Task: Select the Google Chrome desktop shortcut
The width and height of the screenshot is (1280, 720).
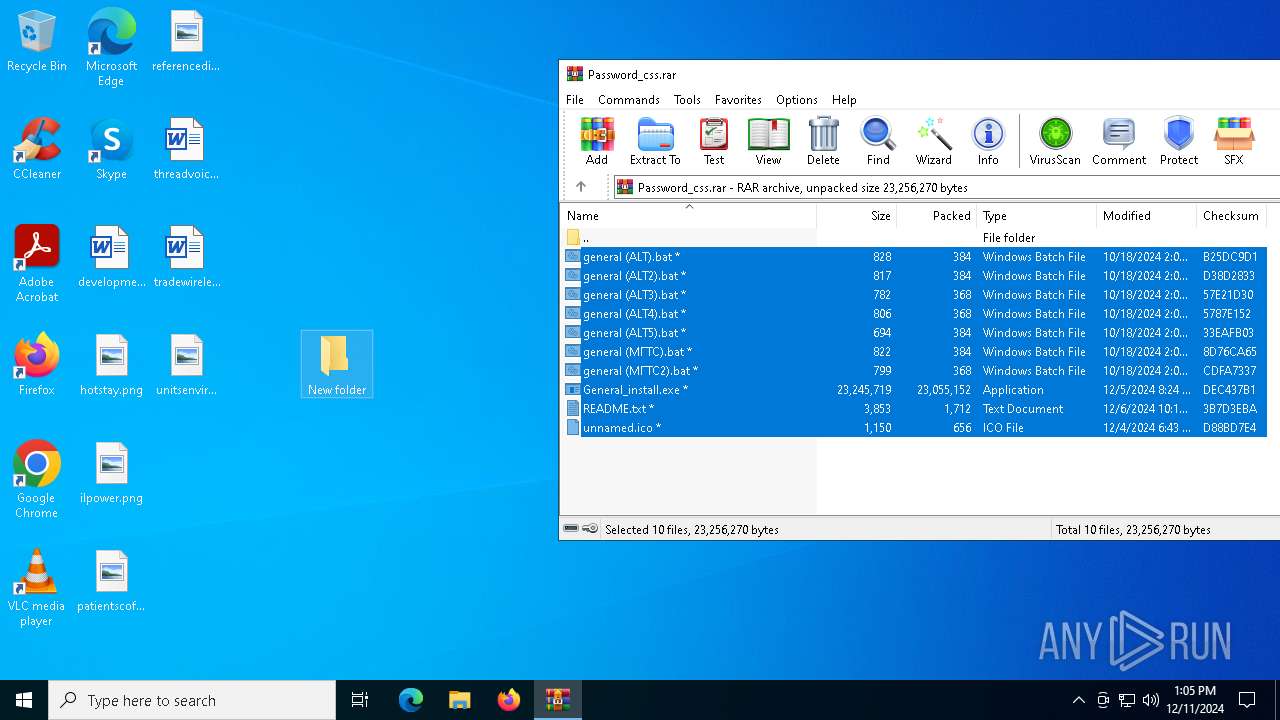Action: click(37, 480)
